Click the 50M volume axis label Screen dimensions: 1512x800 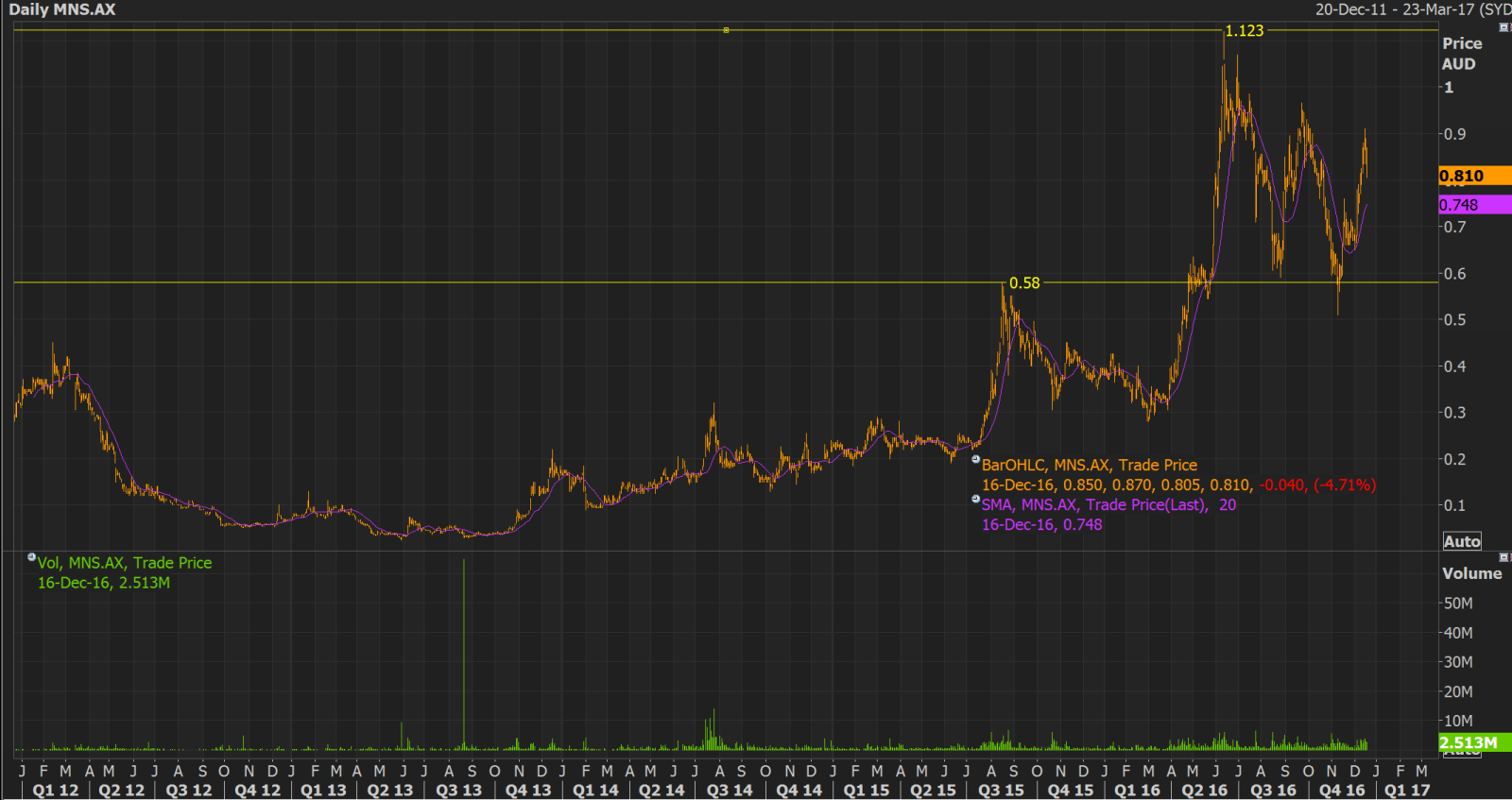[x=1458, y=603]
